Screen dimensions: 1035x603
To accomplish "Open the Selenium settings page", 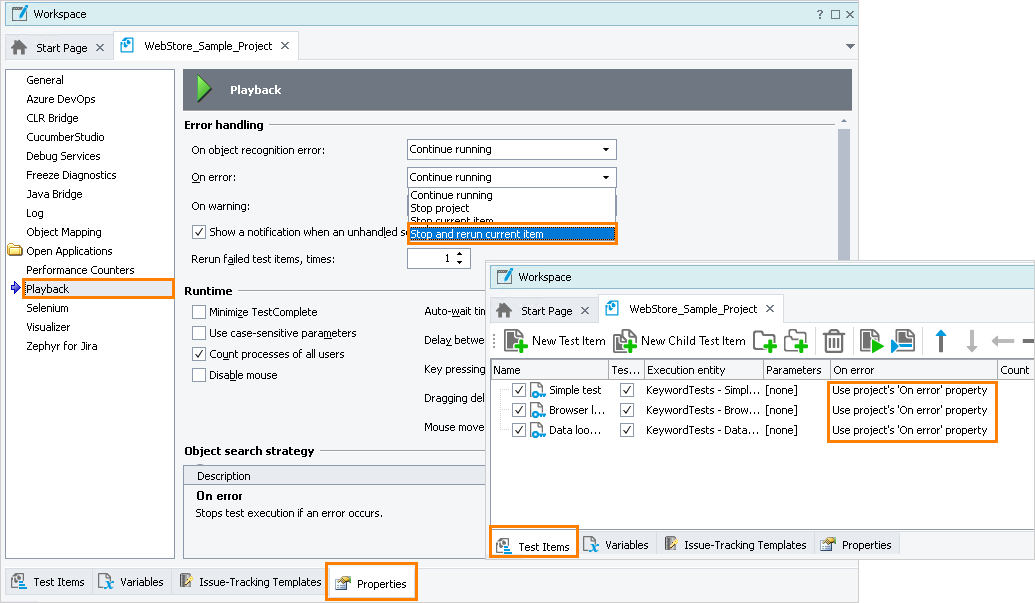I will (48, 308).
